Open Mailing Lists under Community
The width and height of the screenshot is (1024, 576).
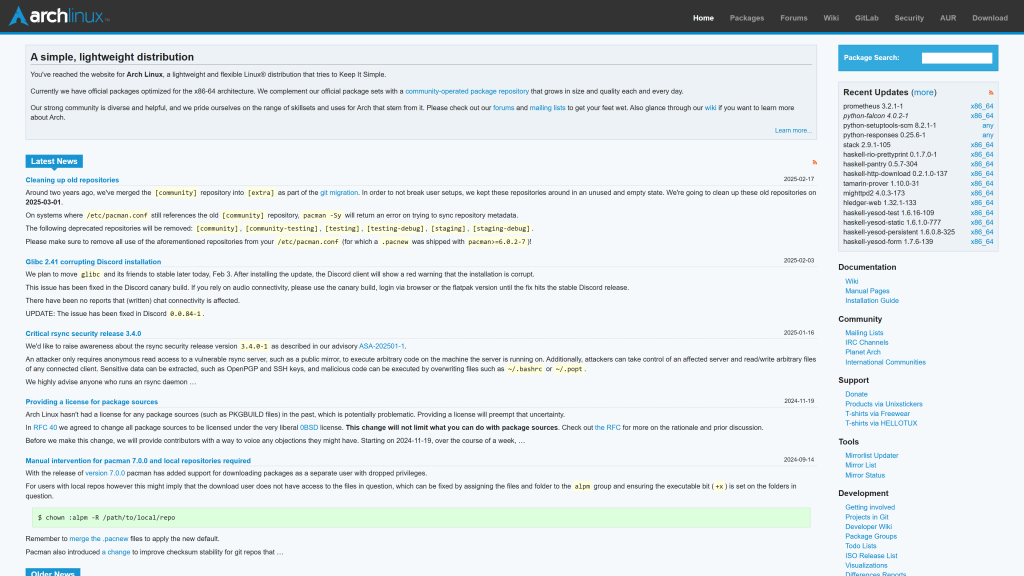click(x=863, y=333)
